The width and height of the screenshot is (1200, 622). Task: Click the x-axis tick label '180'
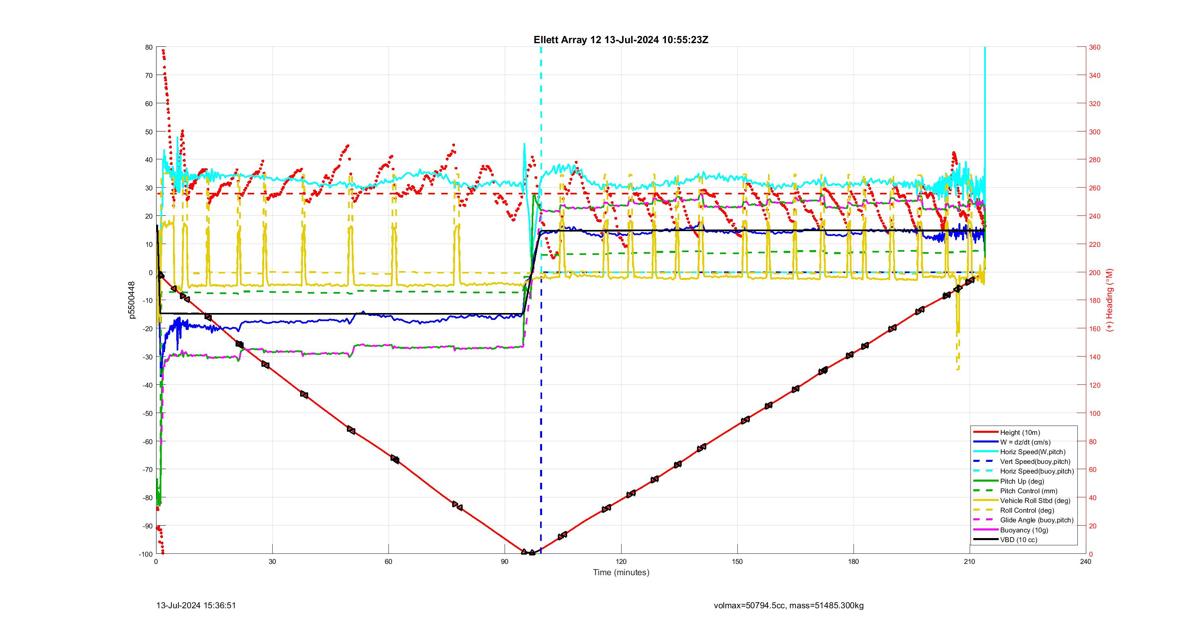click(853, 562)
